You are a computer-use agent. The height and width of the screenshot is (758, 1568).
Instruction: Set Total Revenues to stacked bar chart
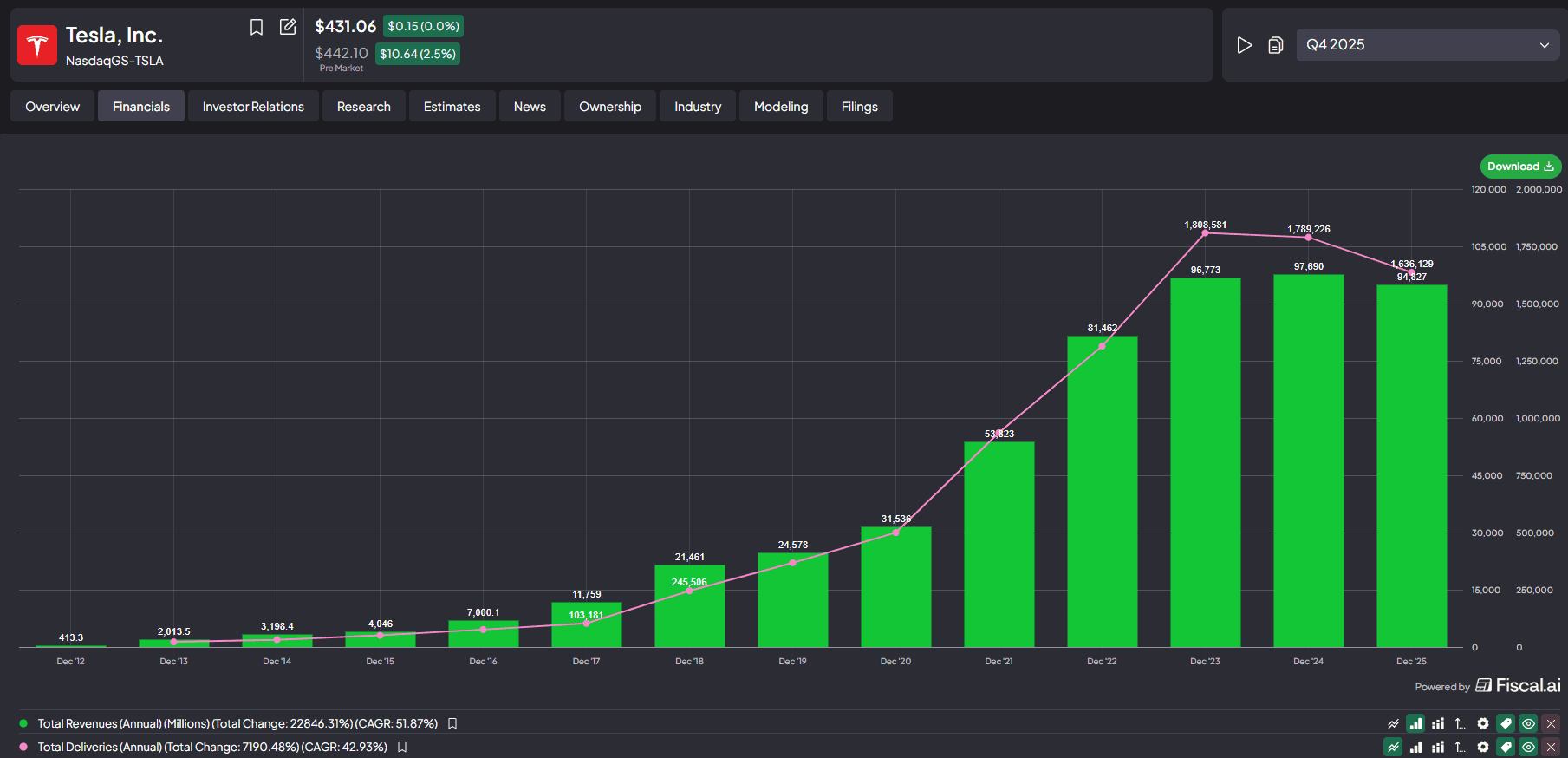1438,723
